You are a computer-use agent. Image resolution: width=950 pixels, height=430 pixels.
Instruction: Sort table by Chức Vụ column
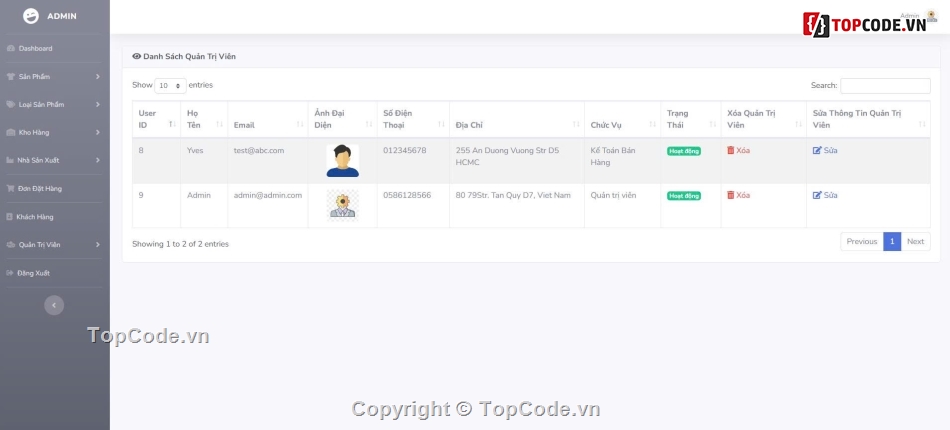[622, 119]
